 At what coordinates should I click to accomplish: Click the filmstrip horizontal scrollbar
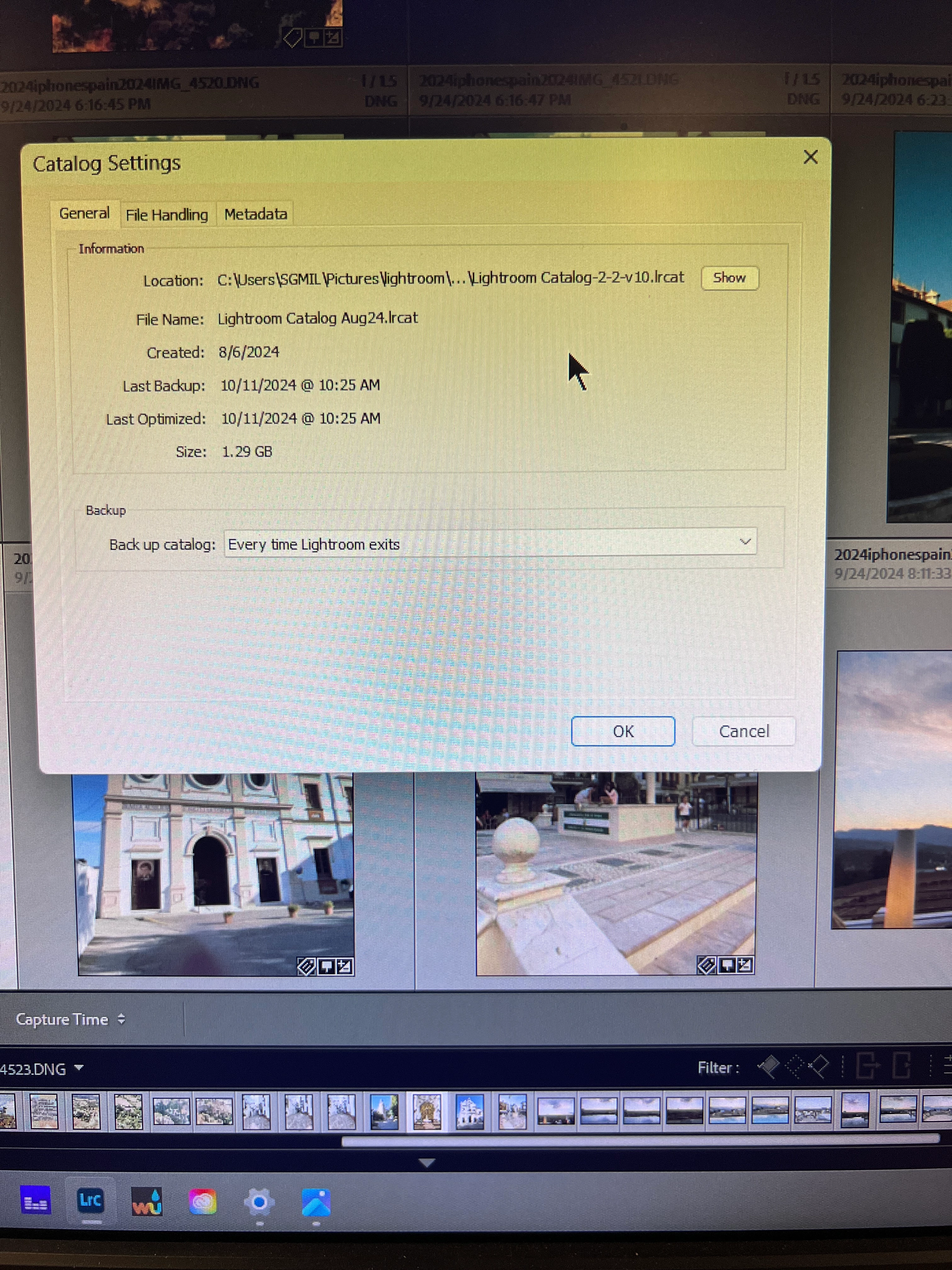pos(640,1140)
